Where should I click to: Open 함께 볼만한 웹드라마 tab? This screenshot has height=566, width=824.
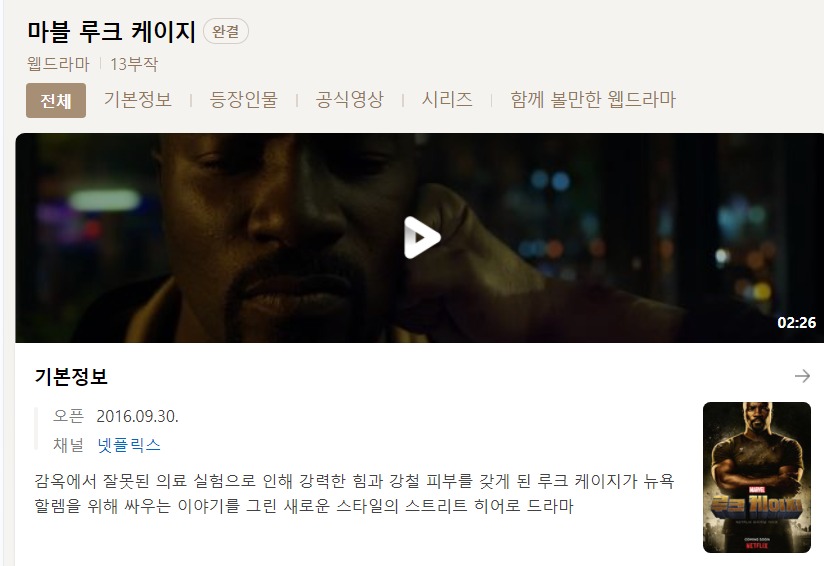tap(593, 99)
